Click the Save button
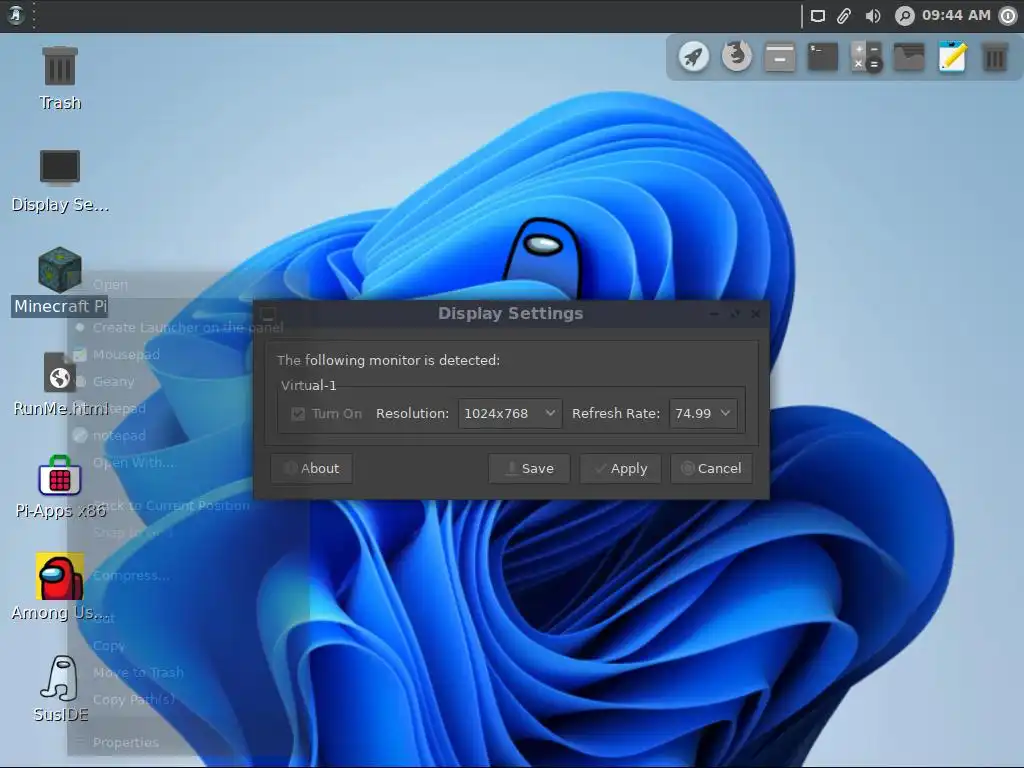This screenshot has width=1024, height=768. 529,469
